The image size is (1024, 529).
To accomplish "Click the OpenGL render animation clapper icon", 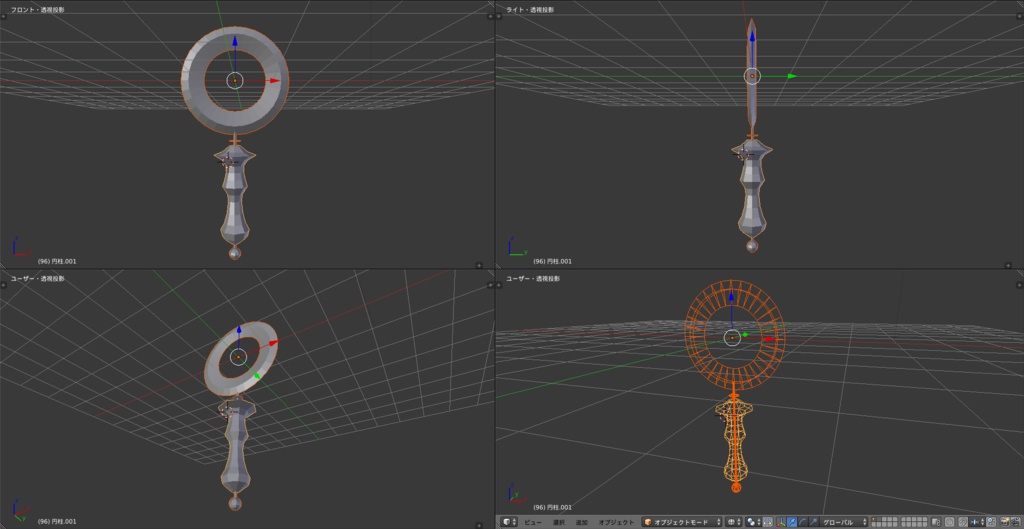I will coord(1016,522).
